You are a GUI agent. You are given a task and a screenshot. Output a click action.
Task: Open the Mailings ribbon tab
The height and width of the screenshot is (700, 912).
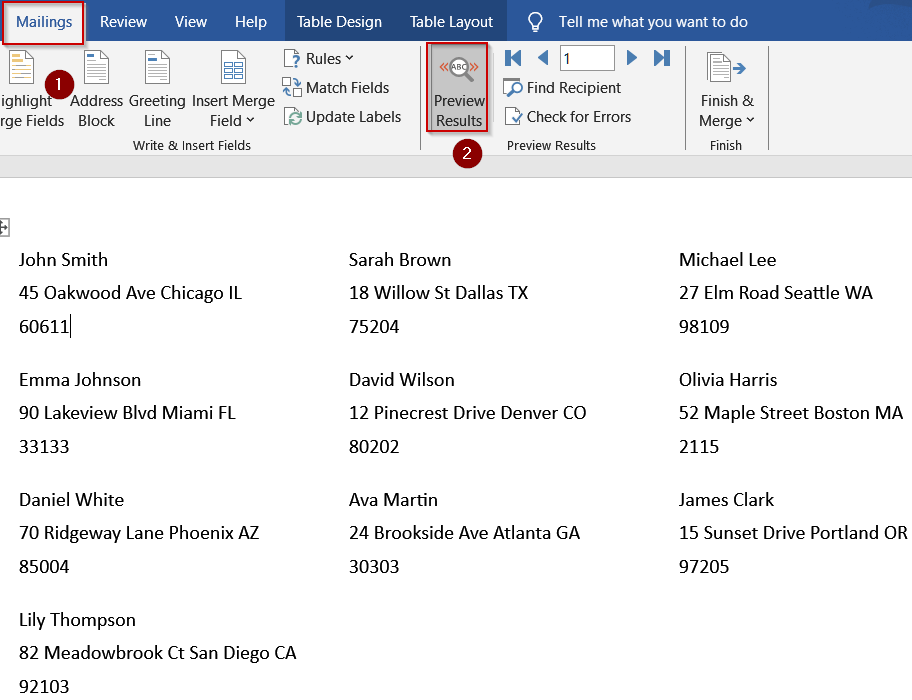pos(44,22)
